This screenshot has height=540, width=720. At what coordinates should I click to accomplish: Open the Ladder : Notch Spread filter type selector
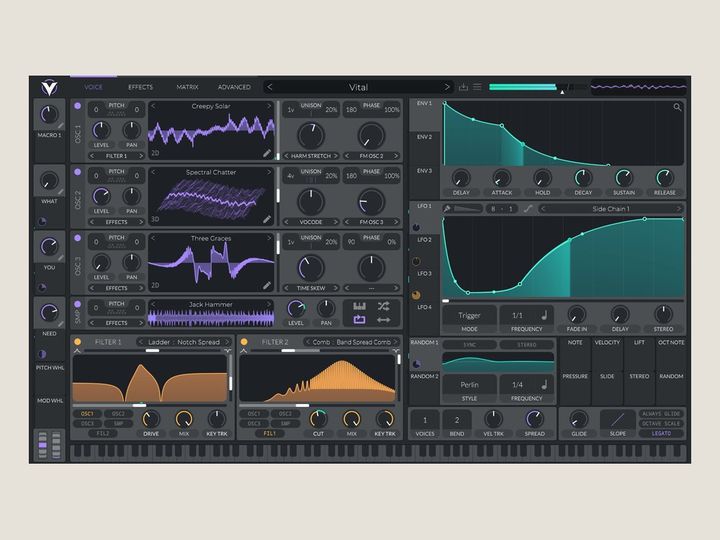(184, 342)
